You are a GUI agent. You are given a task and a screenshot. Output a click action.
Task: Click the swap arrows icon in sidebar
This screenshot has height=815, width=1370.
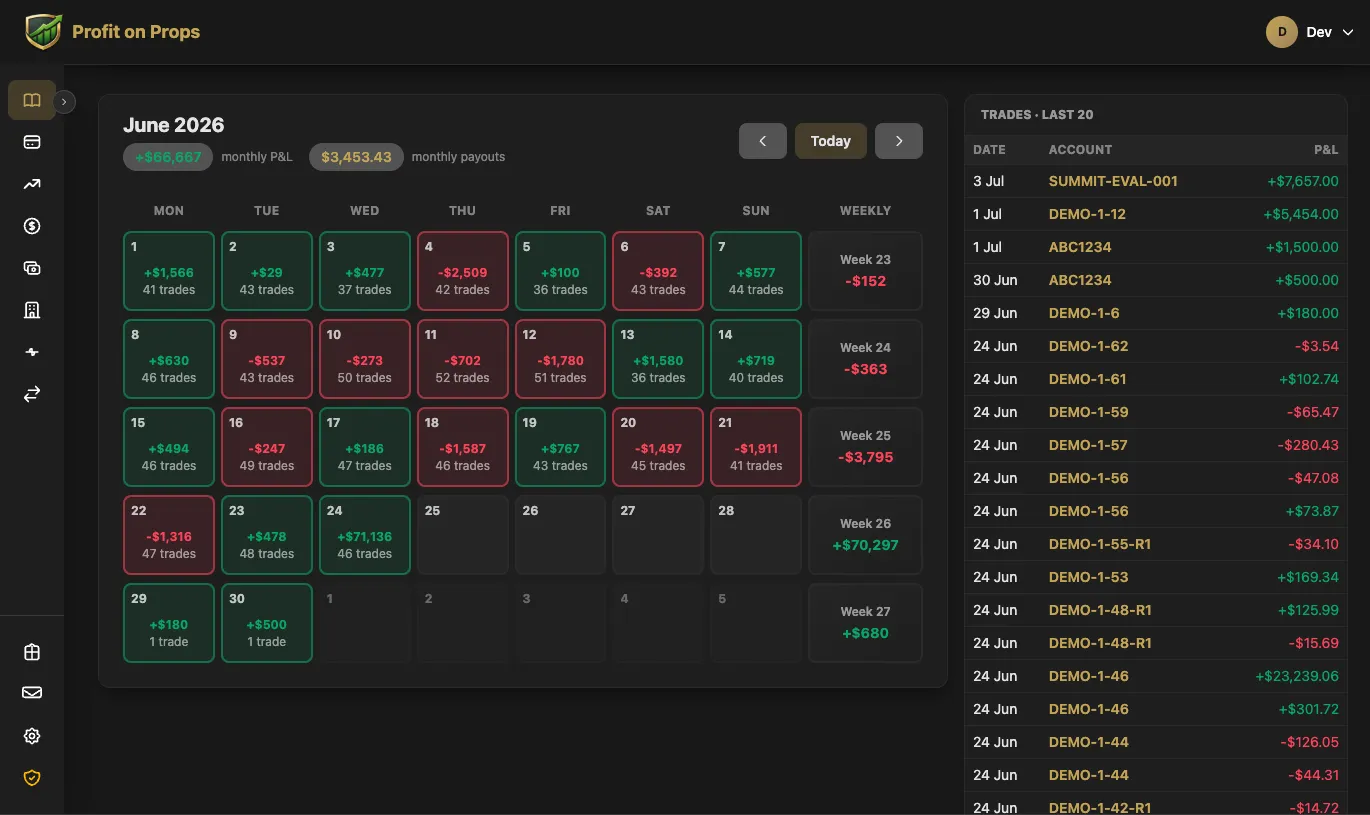click(x=32, y=394)
